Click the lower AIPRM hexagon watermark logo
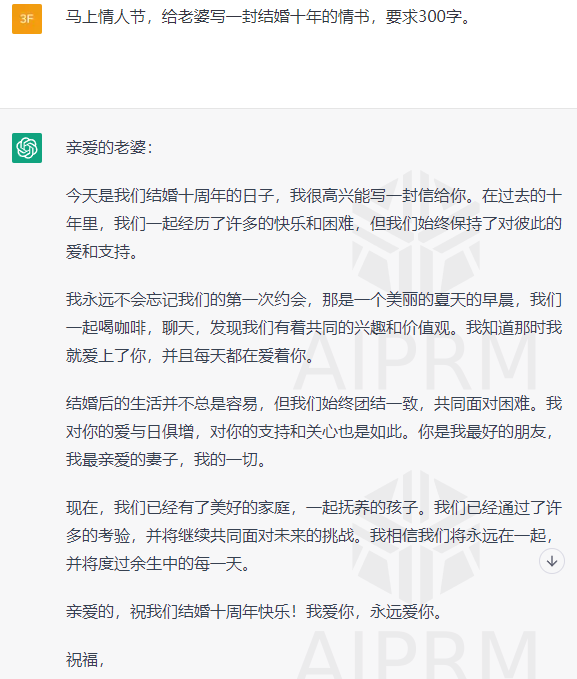The height and width of the screenshot is (679, 577). pyautogui.click(x=416, y=535)
